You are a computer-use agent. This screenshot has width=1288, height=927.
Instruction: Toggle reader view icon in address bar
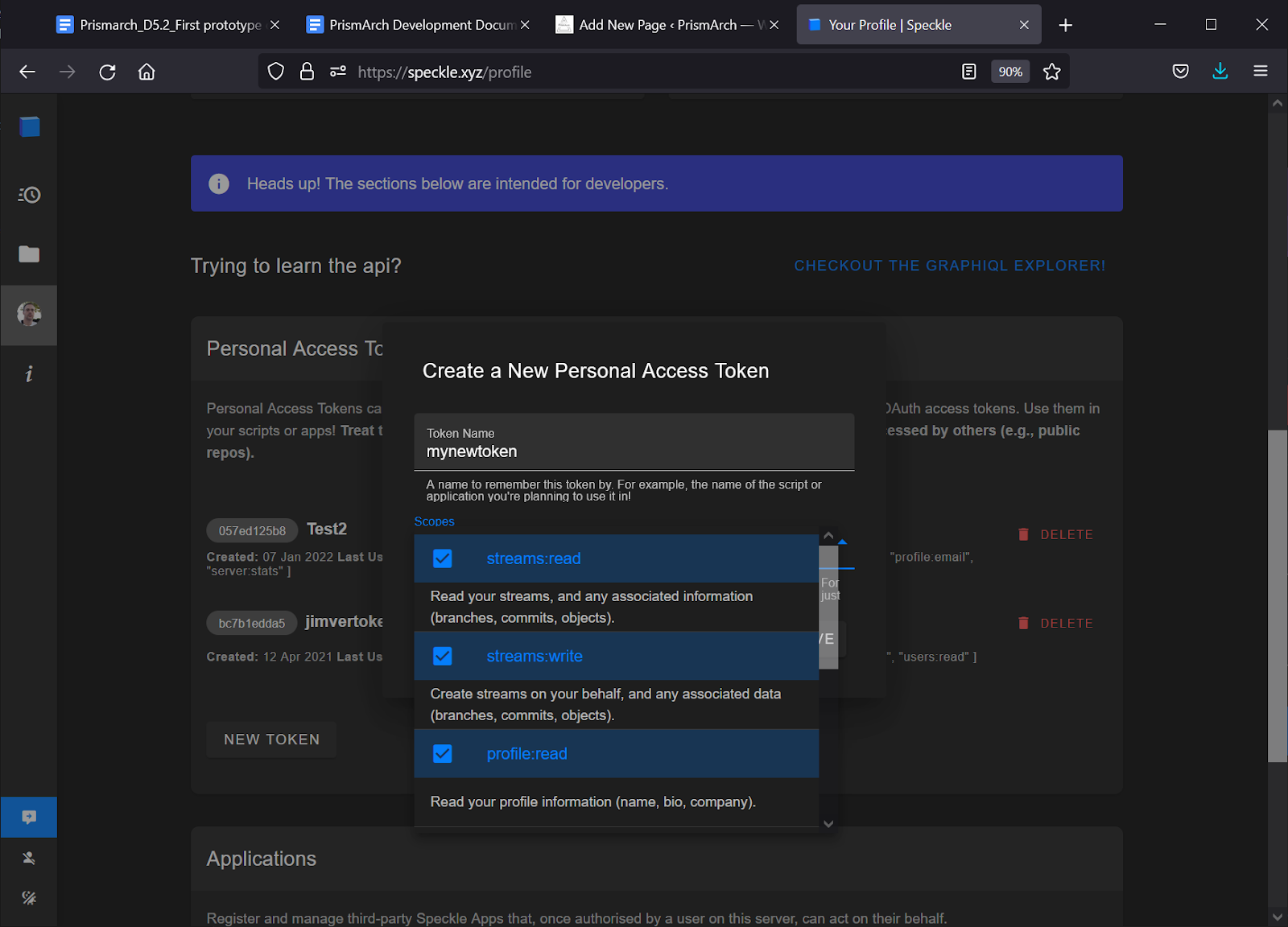[x=969, y=72]
